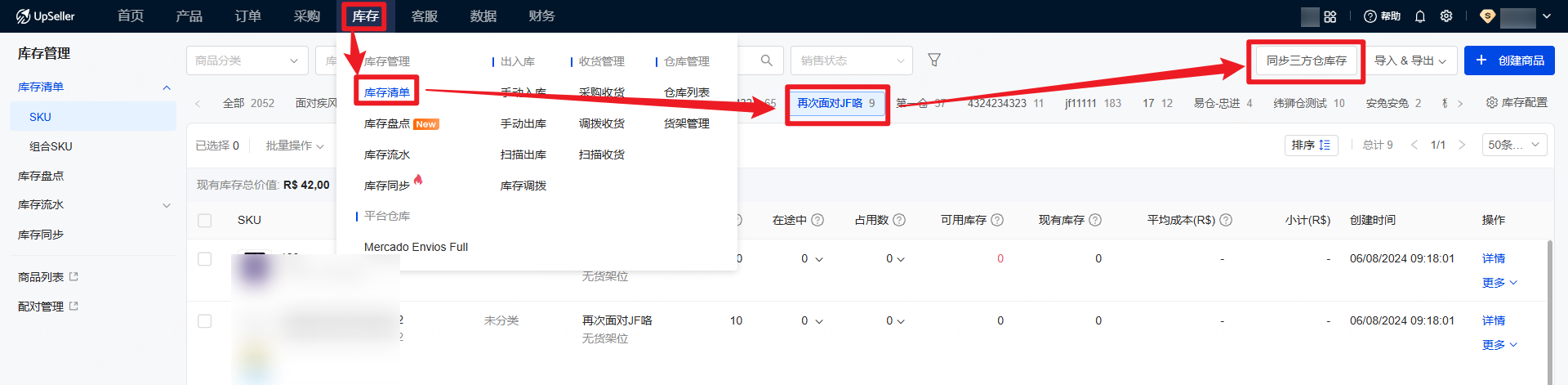1568x385 pixels.
Task: Click the UpSeller logo
Action: tap(46, 16)
